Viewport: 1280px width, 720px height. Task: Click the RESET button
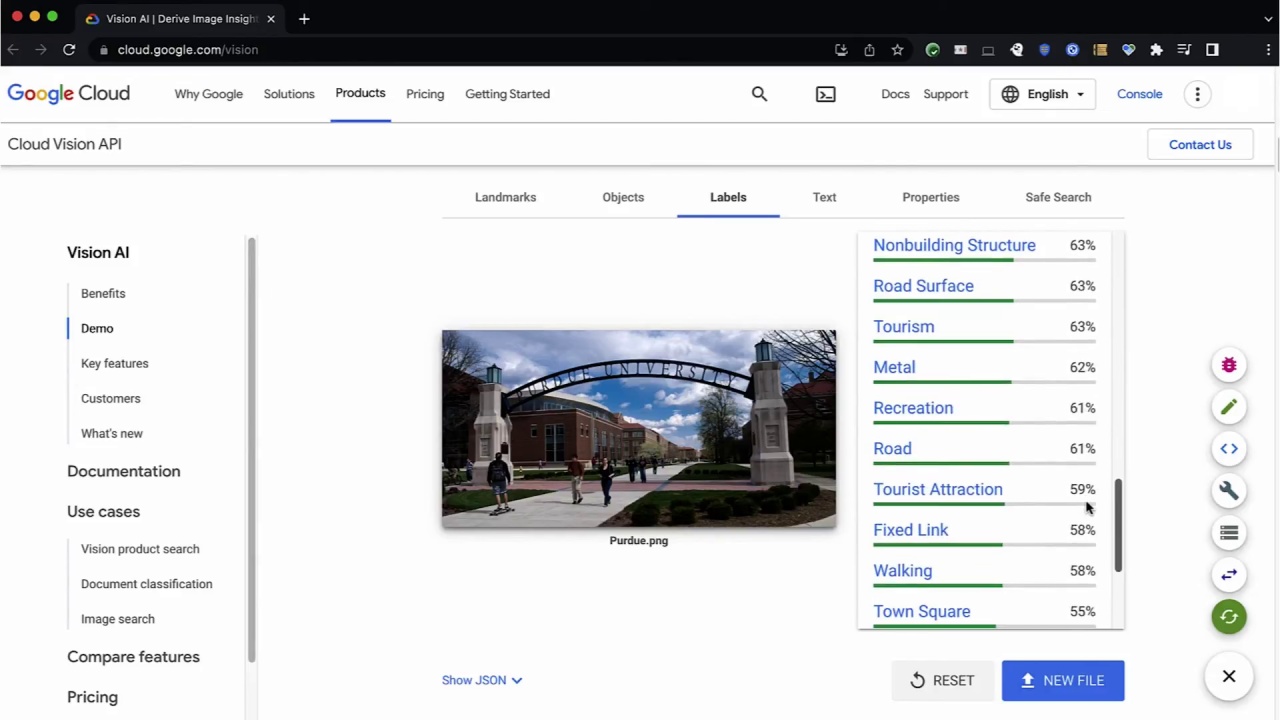tap(942, 680)
